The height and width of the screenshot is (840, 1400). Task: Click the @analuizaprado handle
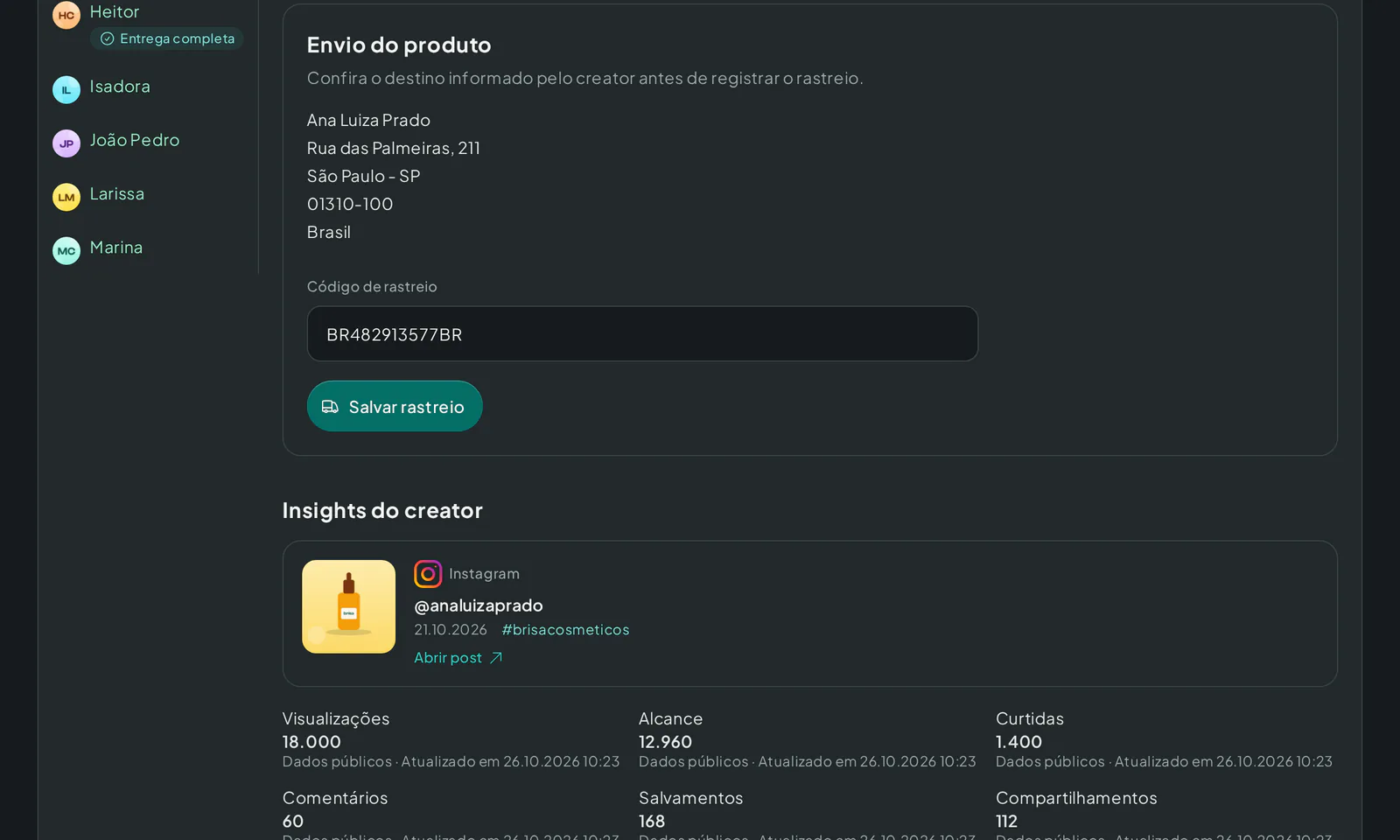point(479,605)
